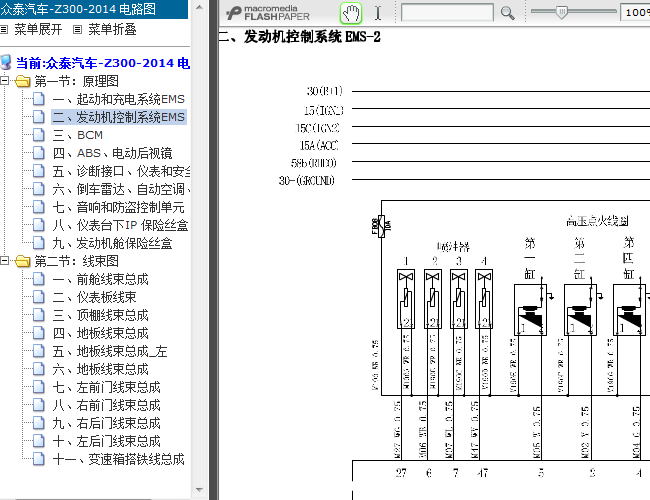Click the page icon beside 七、左前门线束总成
The height and width of the screenshot is (500, 650).
coord(39,387)
